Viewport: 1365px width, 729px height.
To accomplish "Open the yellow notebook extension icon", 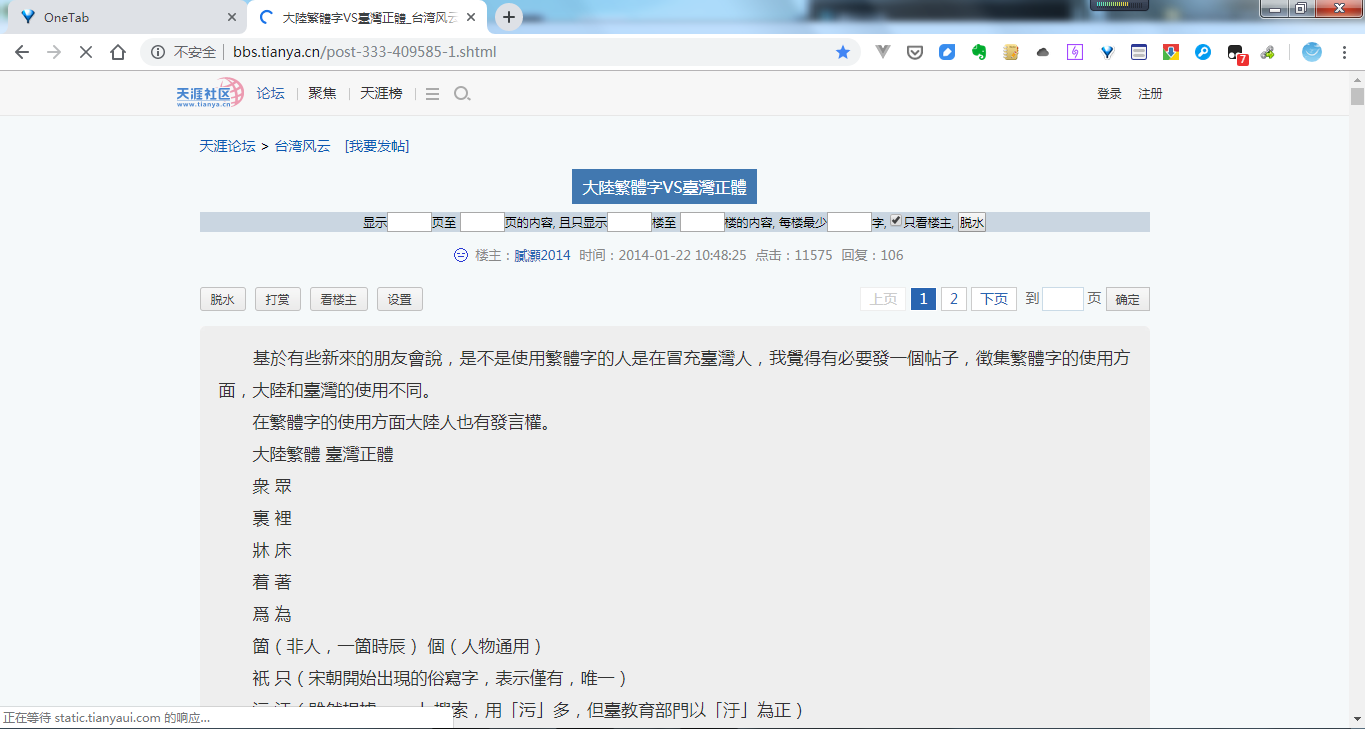I will tap(1011, 52).
